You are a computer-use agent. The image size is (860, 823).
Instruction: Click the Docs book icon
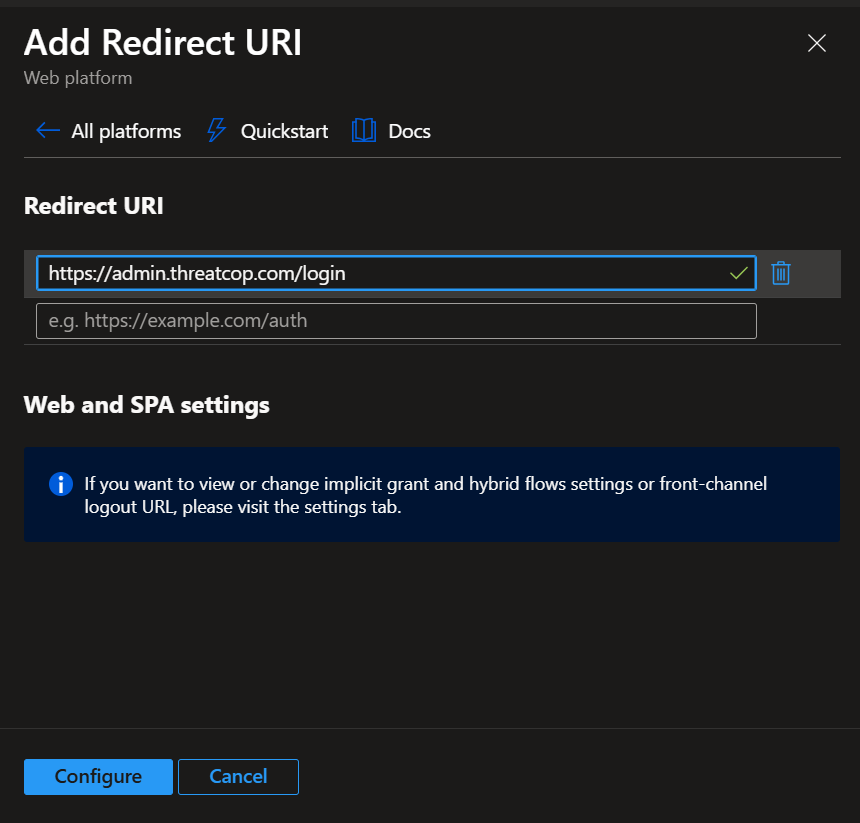point(363,131)
